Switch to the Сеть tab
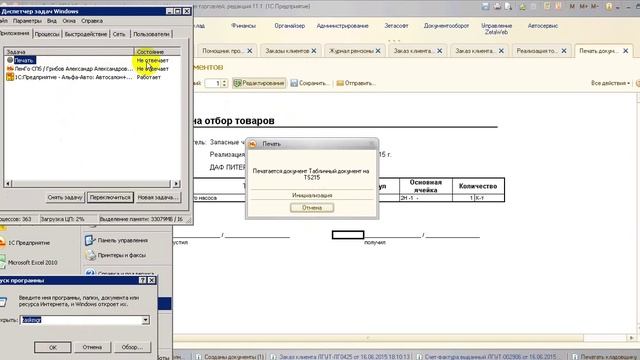The height and width of the screenshot is (360, 640). tap(119, 34)
